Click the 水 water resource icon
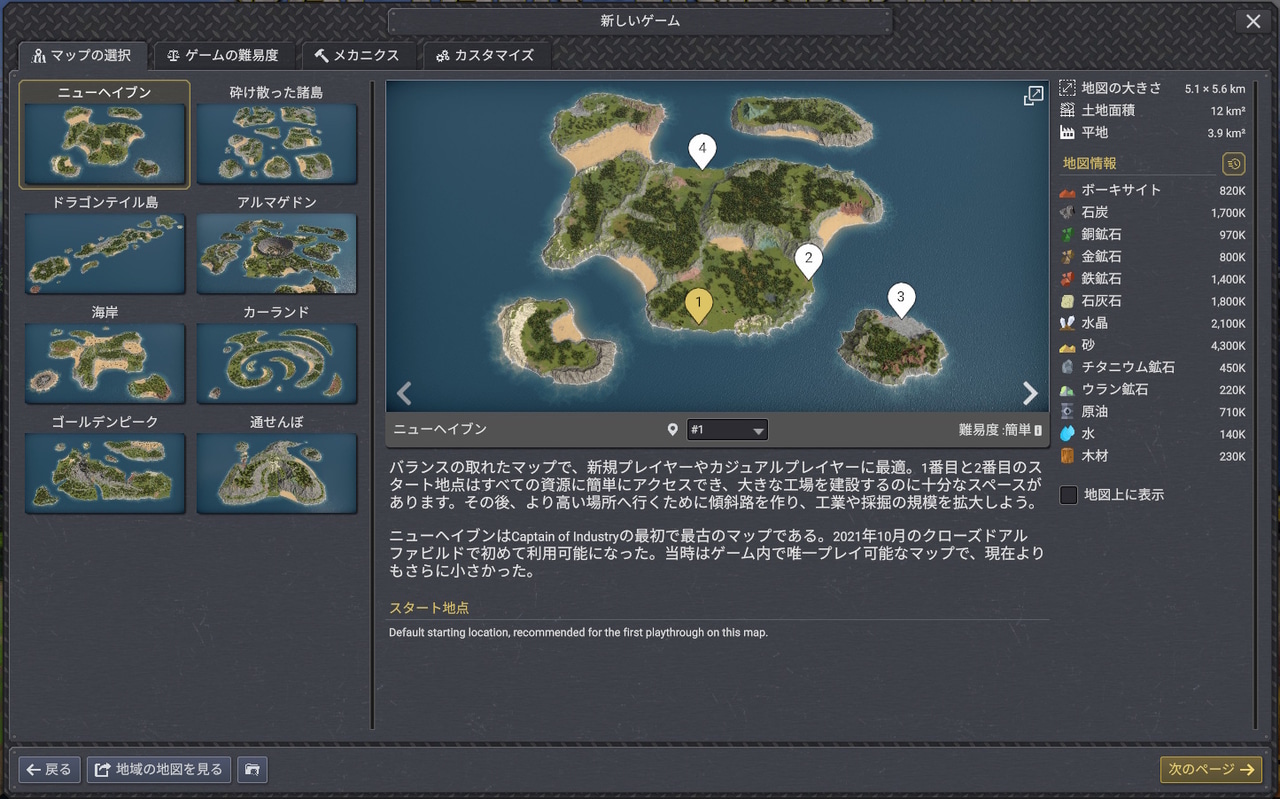The image size is (1280, 799). coord(1067,434)
